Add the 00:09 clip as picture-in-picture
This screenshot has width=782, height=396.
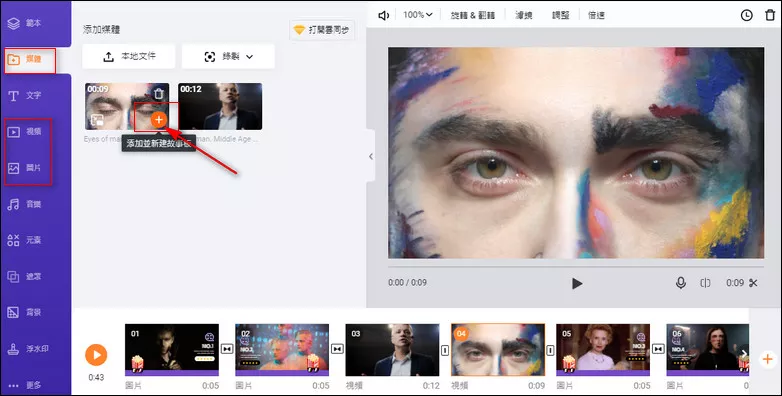(97, 120)
